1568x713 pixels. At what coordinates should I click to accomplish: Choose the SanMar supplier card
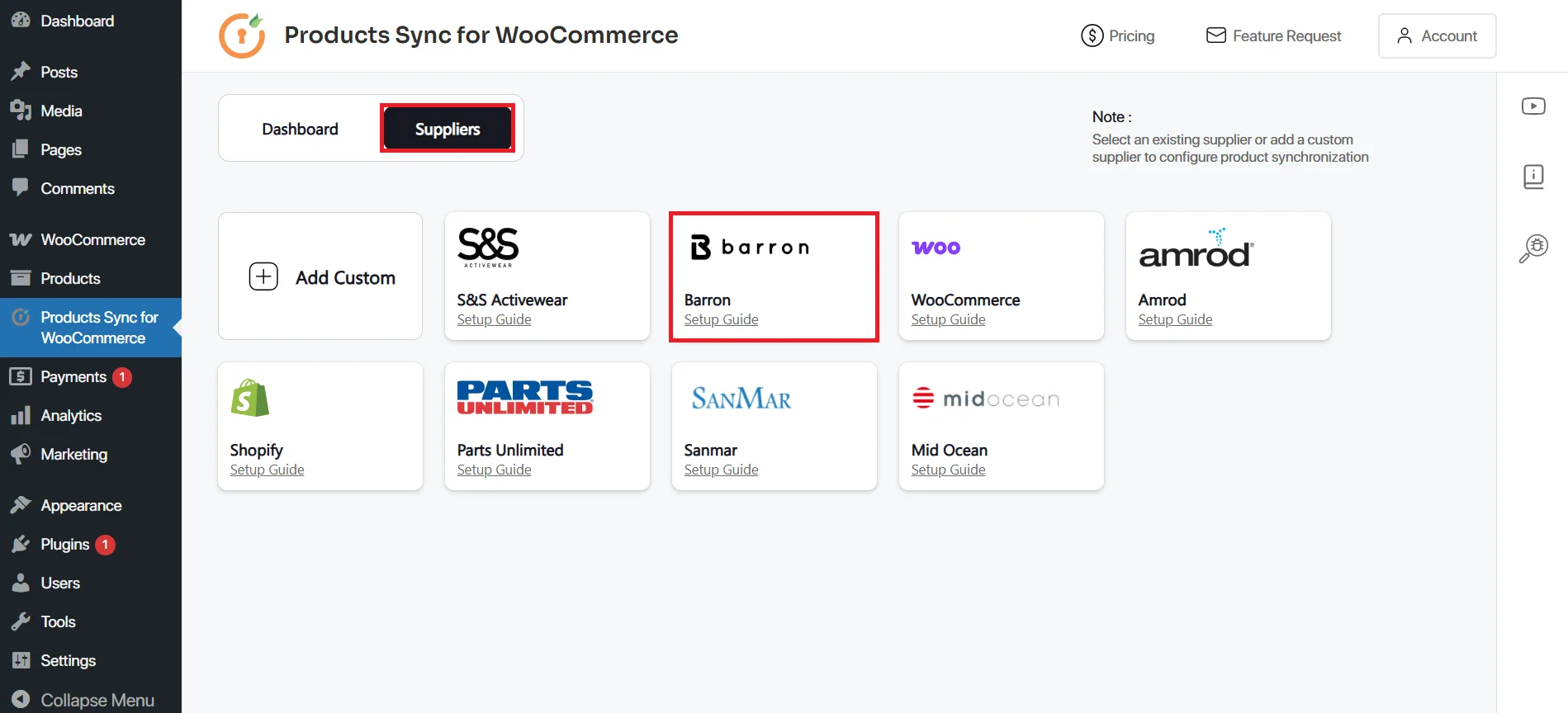(774, 427)
